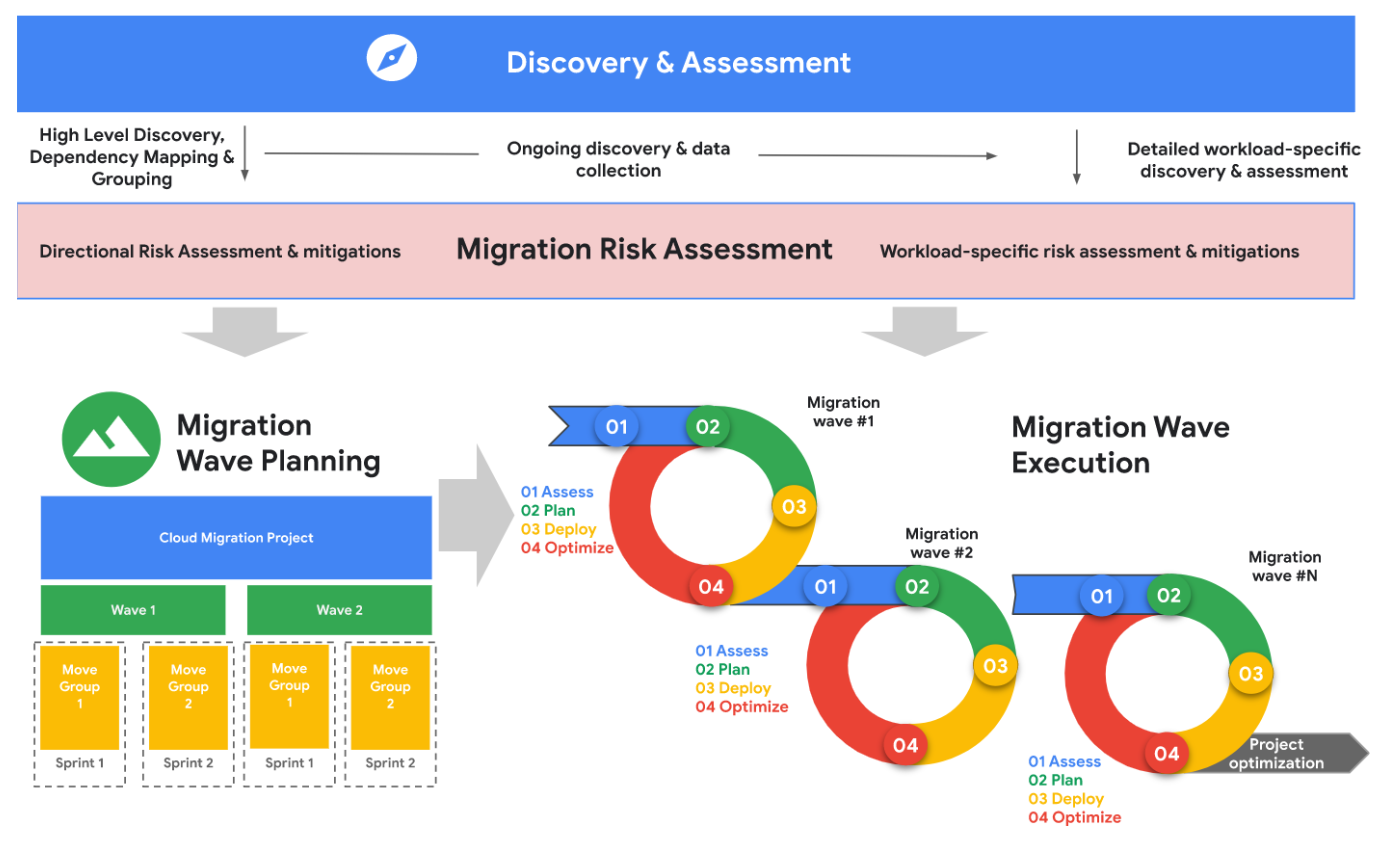Viewport: 1385px width, 855px height.
Task: Click the blue 01 Assess circle in wave #1
Action: (616, 425)
